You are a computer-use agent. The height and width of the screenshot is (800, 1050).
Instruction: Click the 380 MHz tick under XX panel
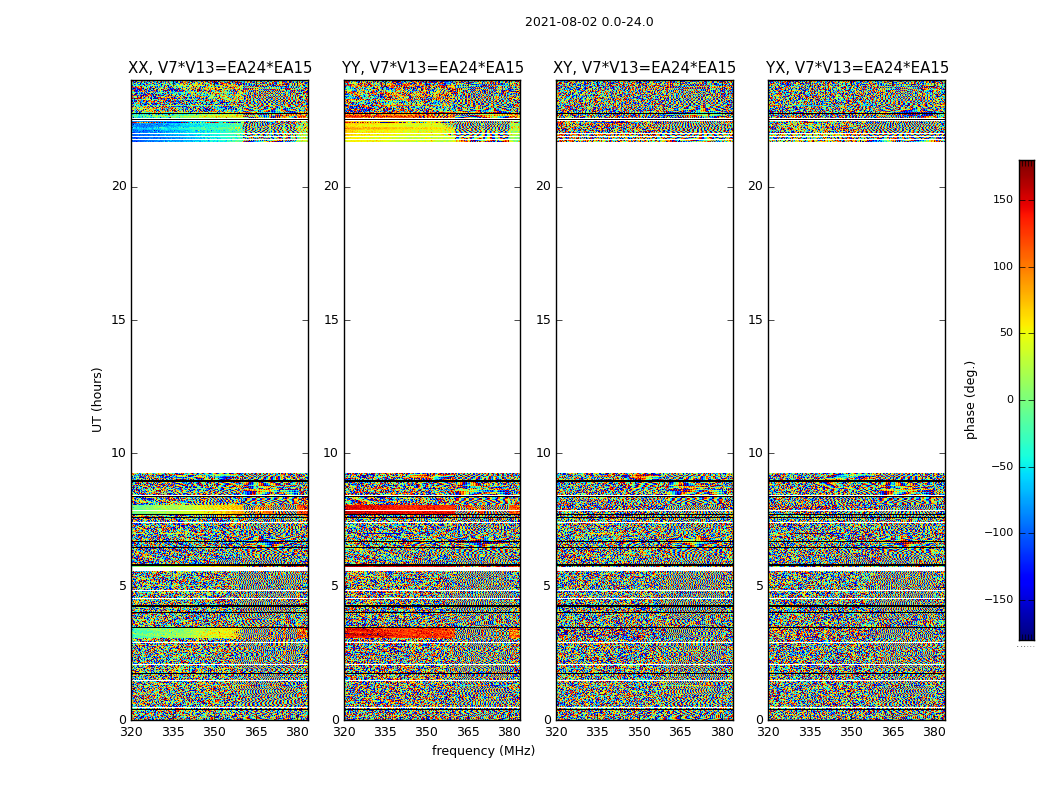pyautogui.click(x=297, y=732)
